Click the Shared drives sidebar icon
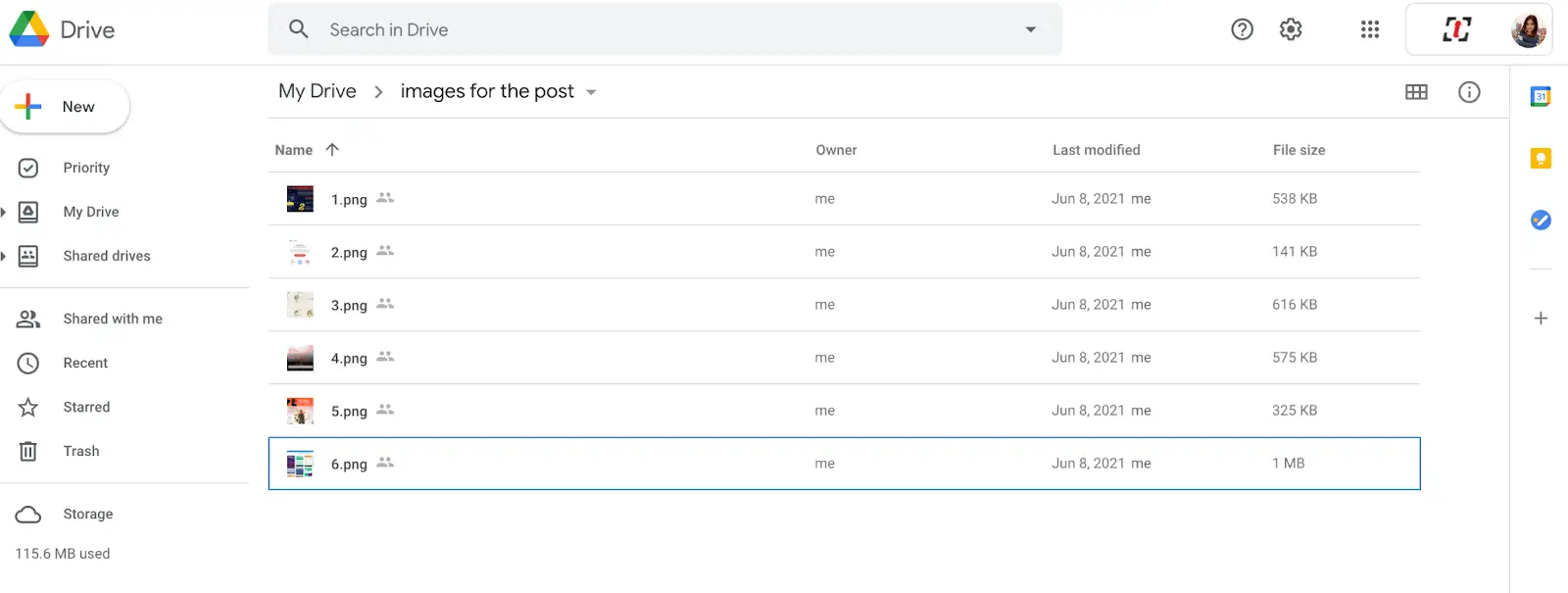 [x=28, y=256]
